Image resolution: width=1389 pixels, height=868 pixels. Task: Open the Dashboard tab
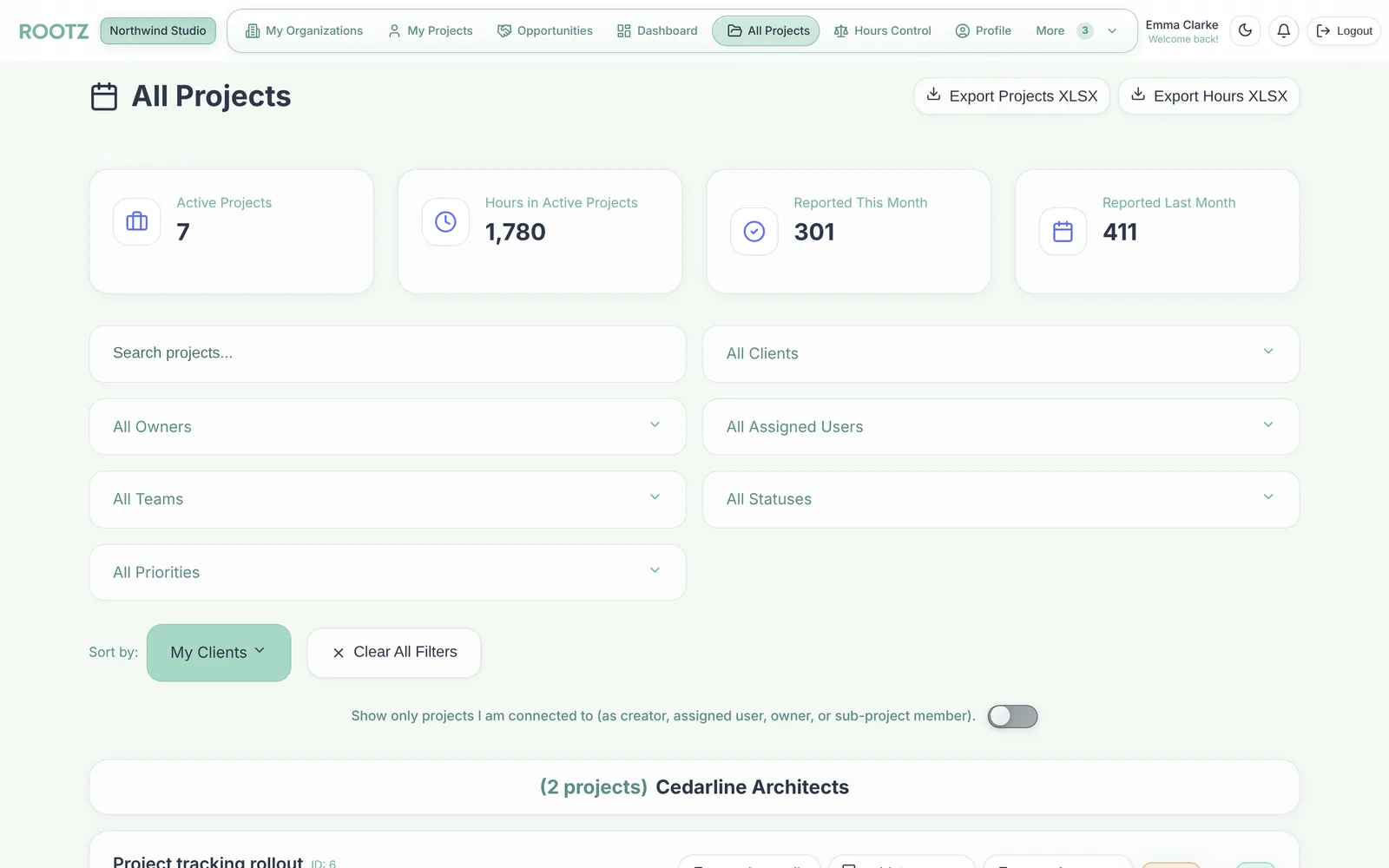[657, 30]
